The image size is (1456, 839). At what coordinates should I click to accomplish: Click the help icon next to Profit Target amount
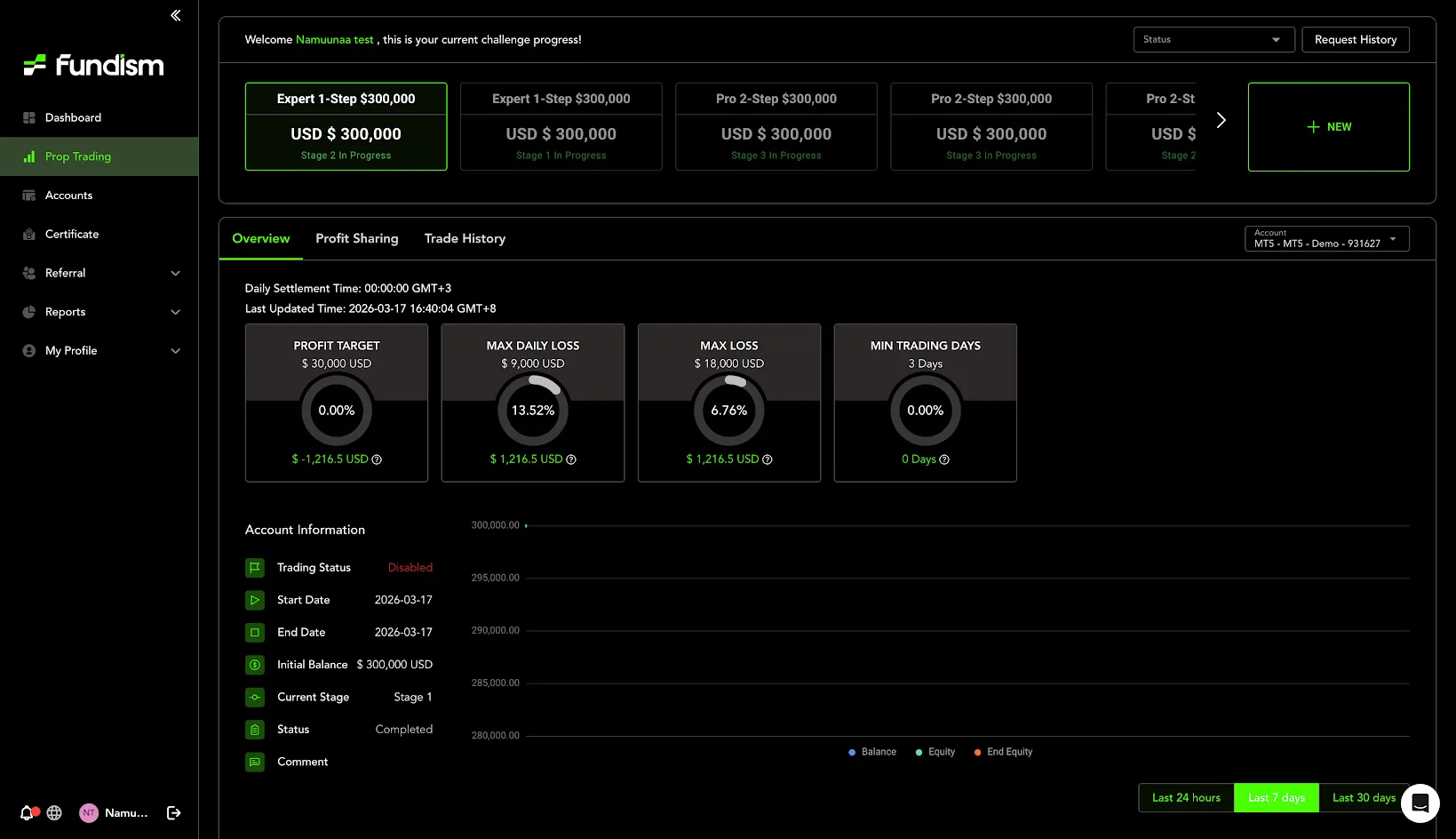pyautogui.click(x=377, y=459)
